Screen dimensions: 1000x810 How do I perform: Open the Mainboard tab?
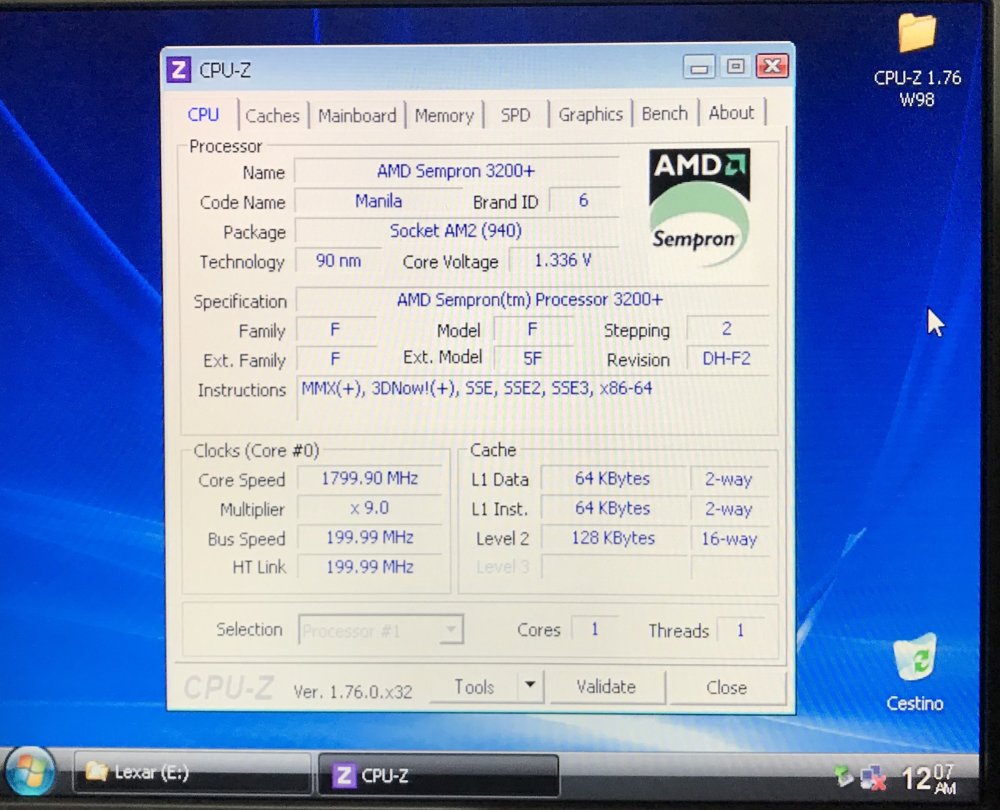tap(357, 115)
